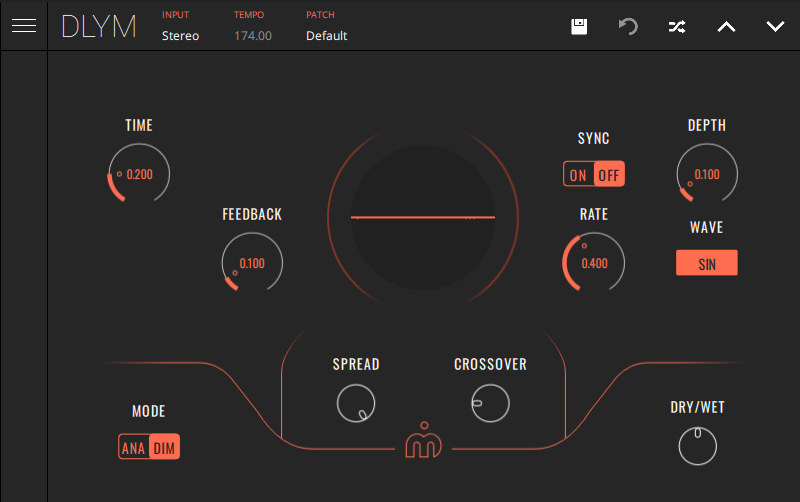Click the Time knob
The height and width of the screenshot is (502, 800).
tap(139, 174)
